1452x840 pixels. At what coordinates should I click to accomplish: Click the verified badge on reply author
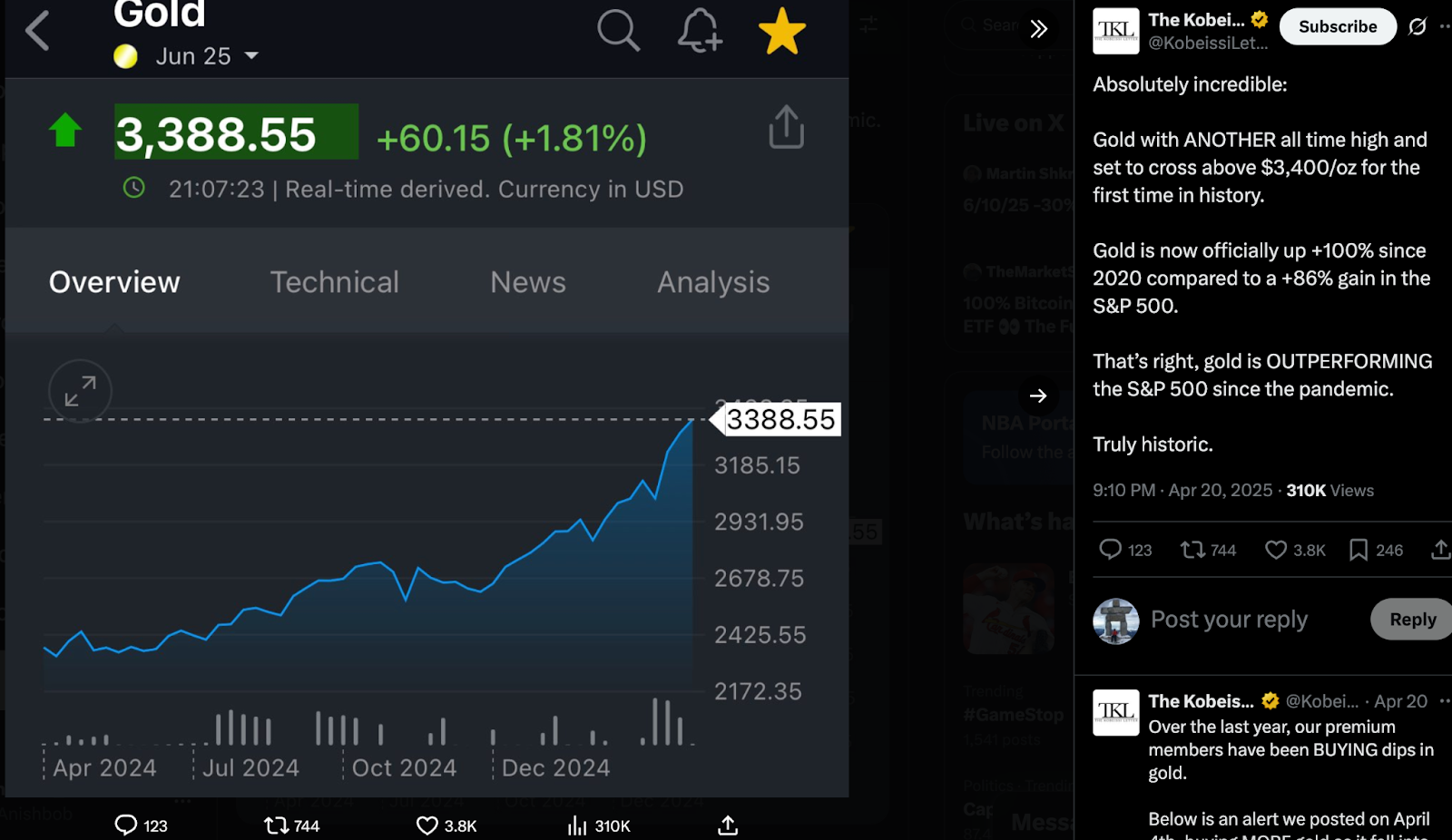click(1270, 701)
